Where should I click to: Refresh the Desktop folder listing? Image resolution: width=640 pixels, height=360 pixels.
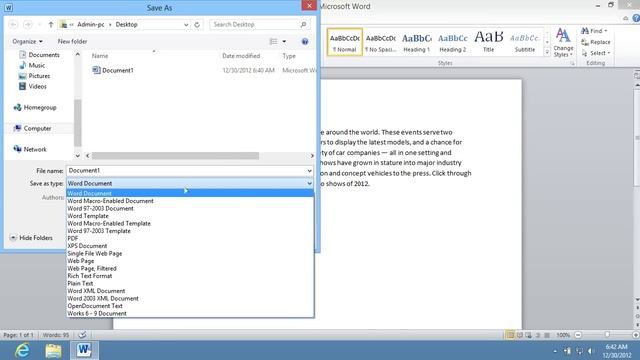pyautogui.click(x=197, y=24)
